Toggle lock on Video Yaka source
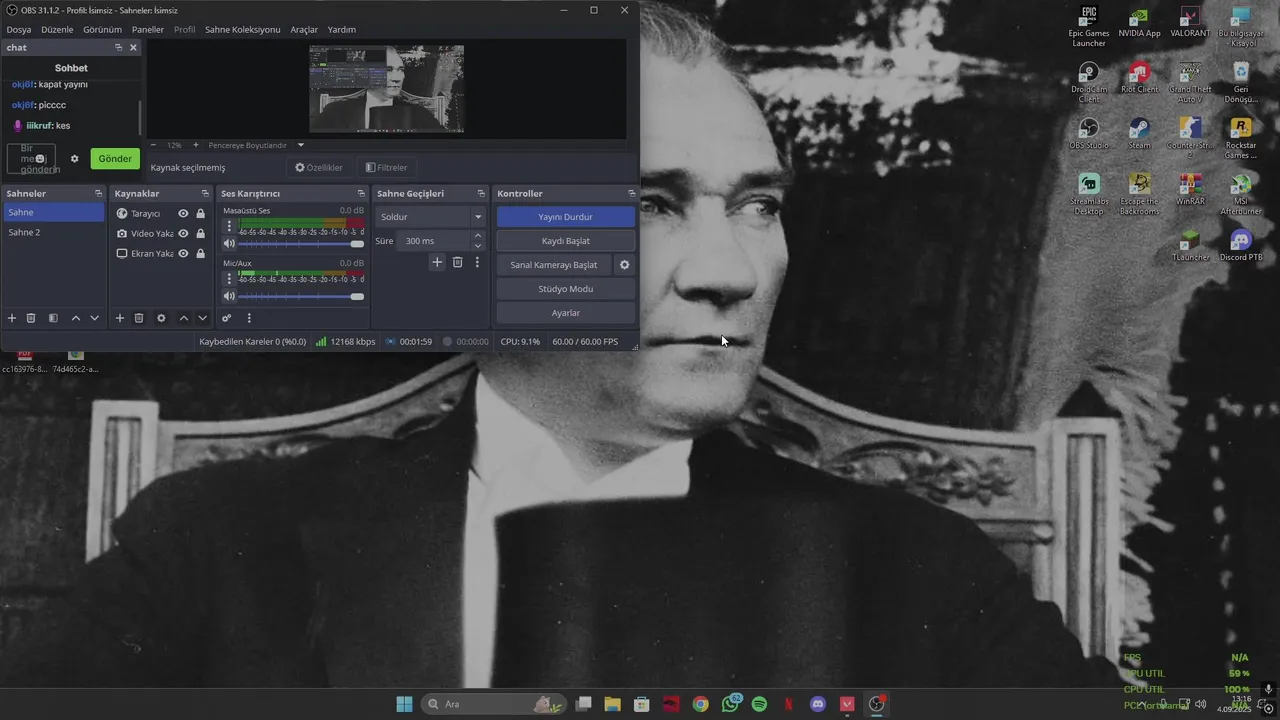1280x720 pixels. pyautogui.click(x=200, y=233)
